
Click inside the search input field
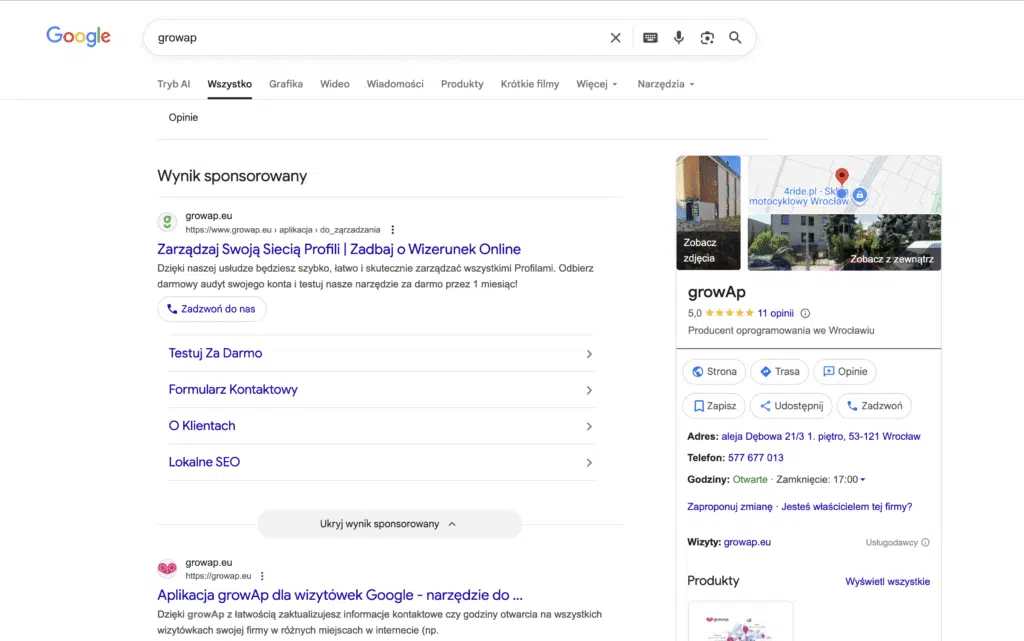350,37
